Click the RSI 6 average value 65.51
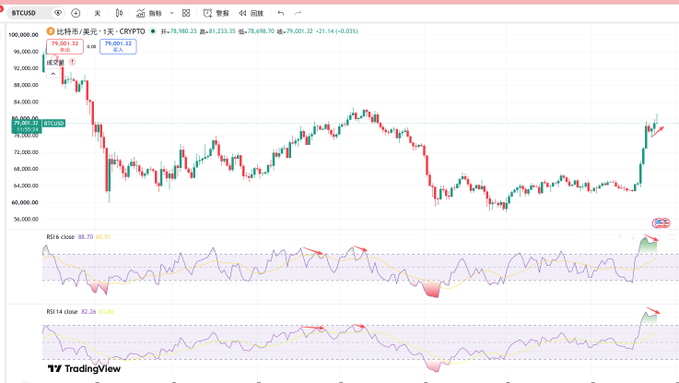Image resolution: width=679 pixels, height=383 pixels. (103, 237)
